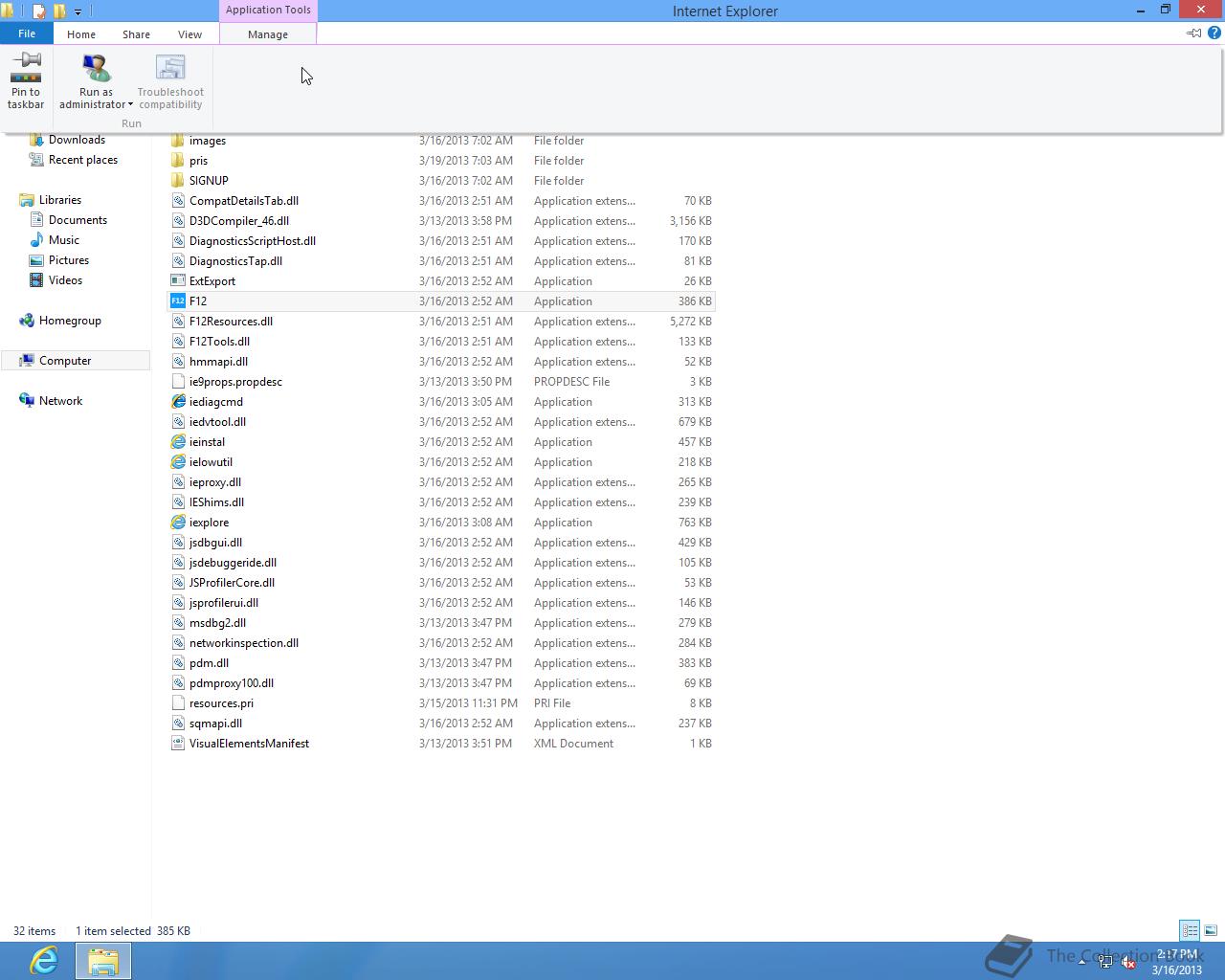The image size is (1225, 980).
Task: Click the iexplore application icon
Action: [x=177, y=523]
